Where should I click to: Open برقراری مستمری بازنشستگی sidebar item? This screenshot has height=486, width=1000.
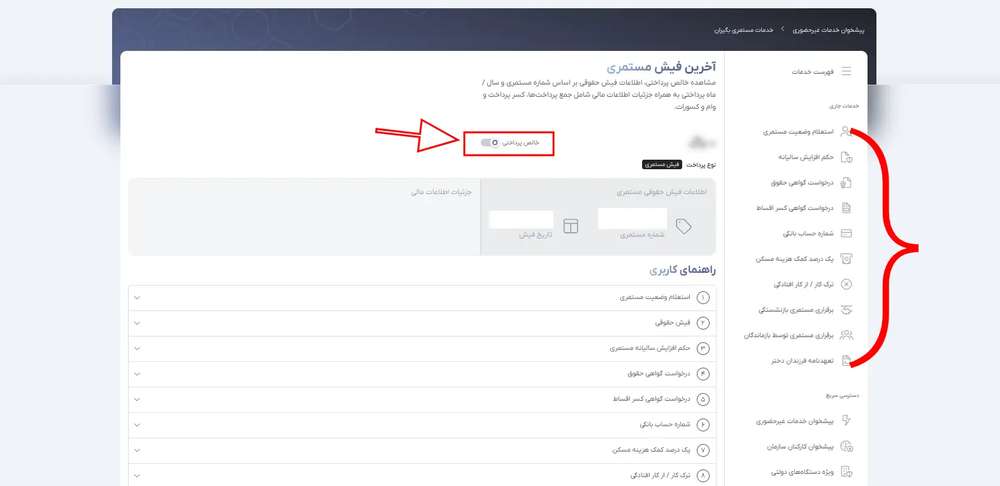tap(796, 310)
